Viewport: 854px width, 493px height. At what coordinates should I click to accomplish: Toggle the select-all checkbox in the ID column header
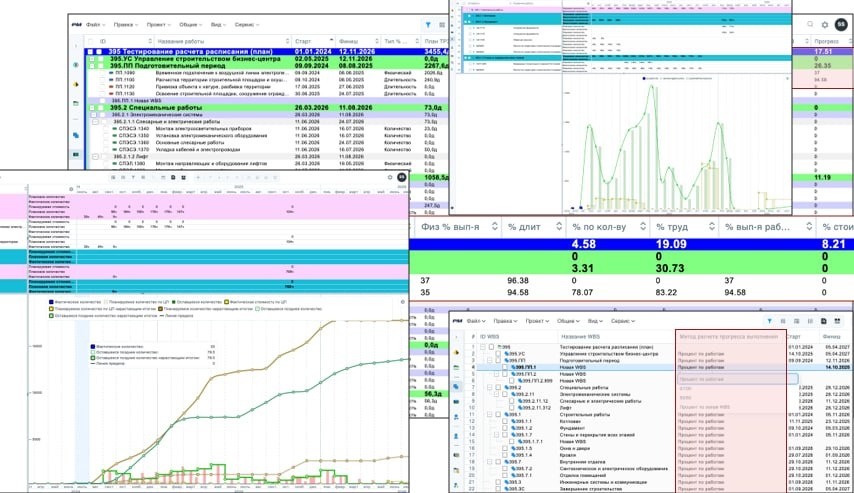pyautogui.click(x=90, y=41)
